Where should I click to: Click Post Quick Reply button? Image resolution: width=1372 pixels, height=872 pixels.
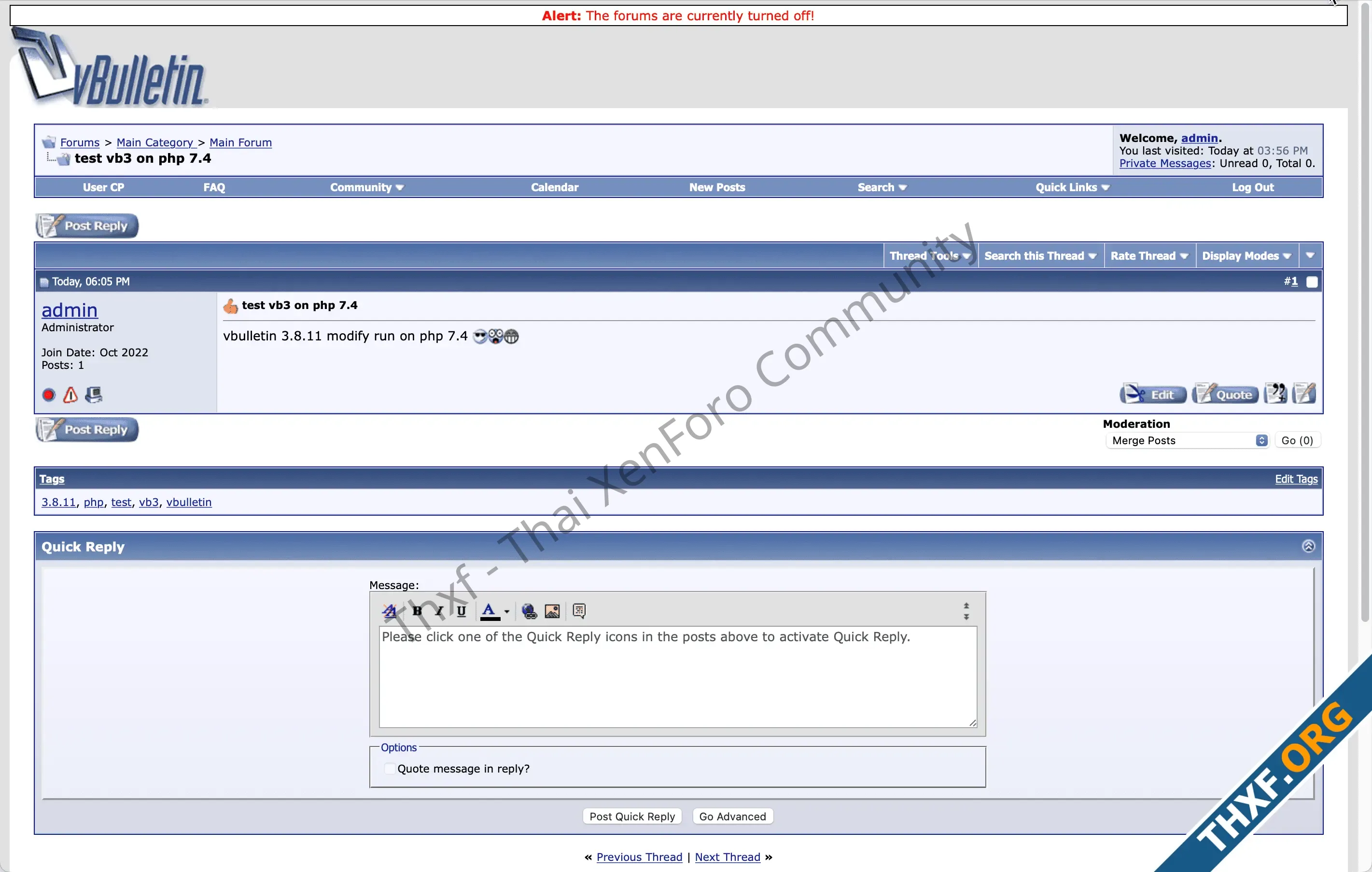pos(632,816)
